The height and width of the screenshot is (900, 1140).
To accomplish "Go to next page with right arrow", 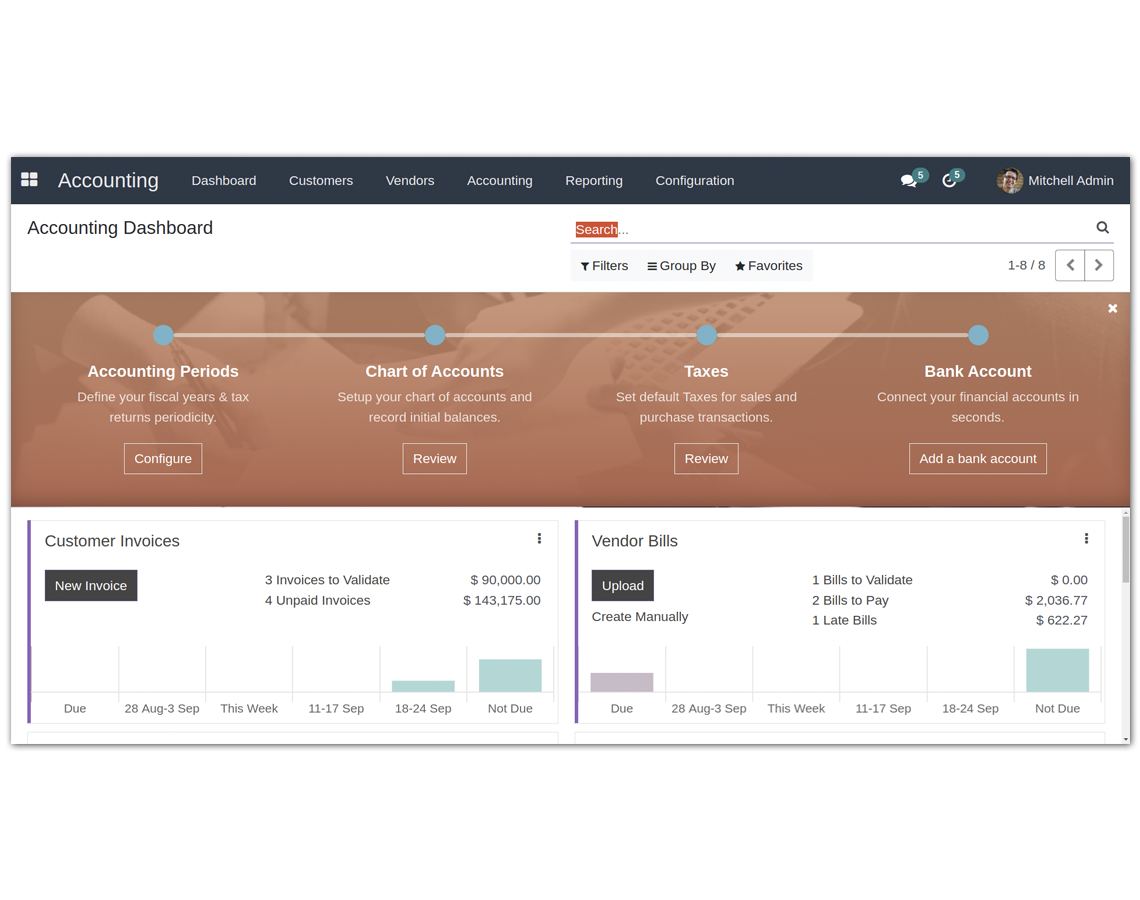I will tap(1099, 266).
